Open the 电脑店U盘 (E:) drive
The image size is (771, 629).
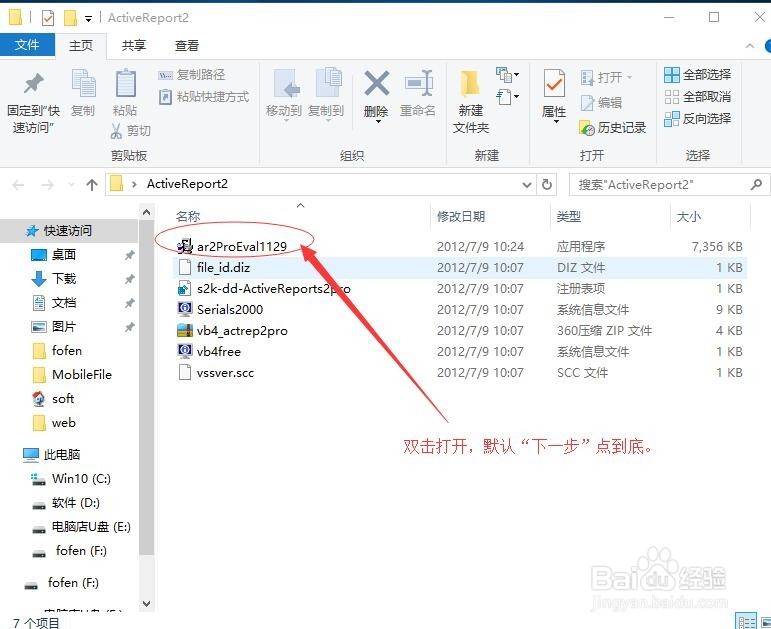pyautogui.click(x=81, y=527)
